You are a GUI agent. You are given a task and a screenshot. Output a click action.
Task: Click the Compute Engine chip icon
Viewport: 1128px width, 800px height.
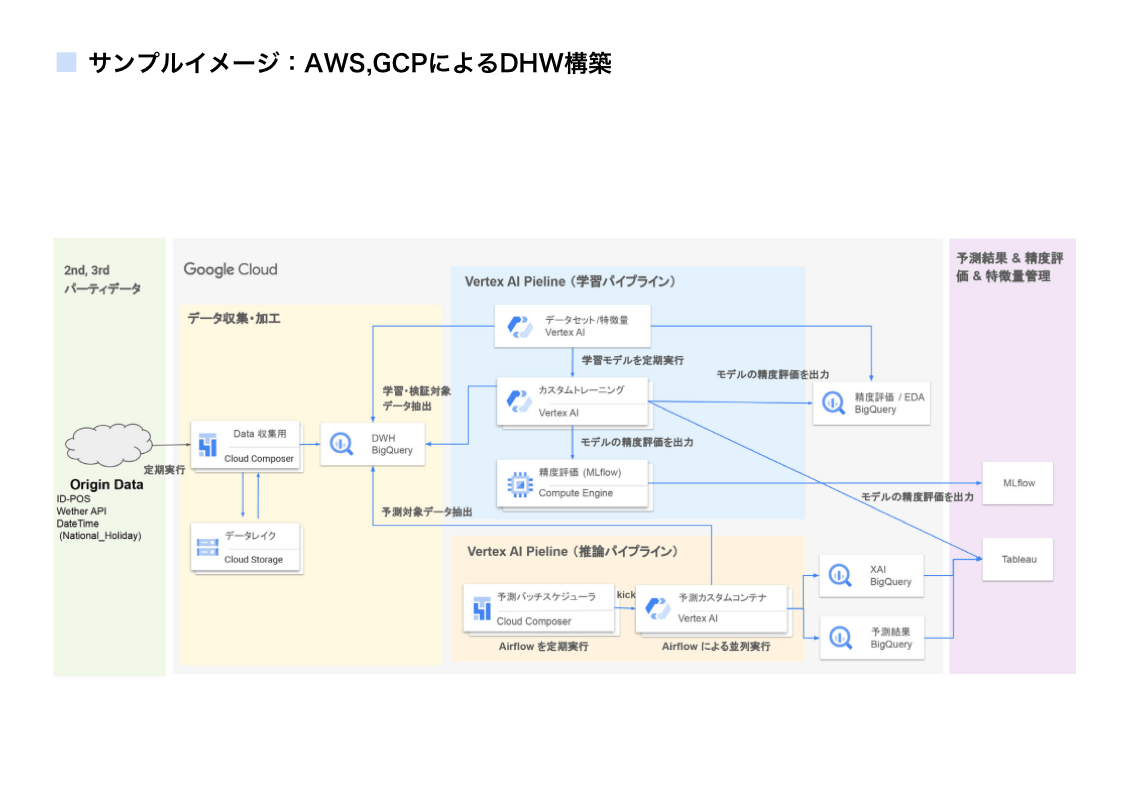pos(519,484)
